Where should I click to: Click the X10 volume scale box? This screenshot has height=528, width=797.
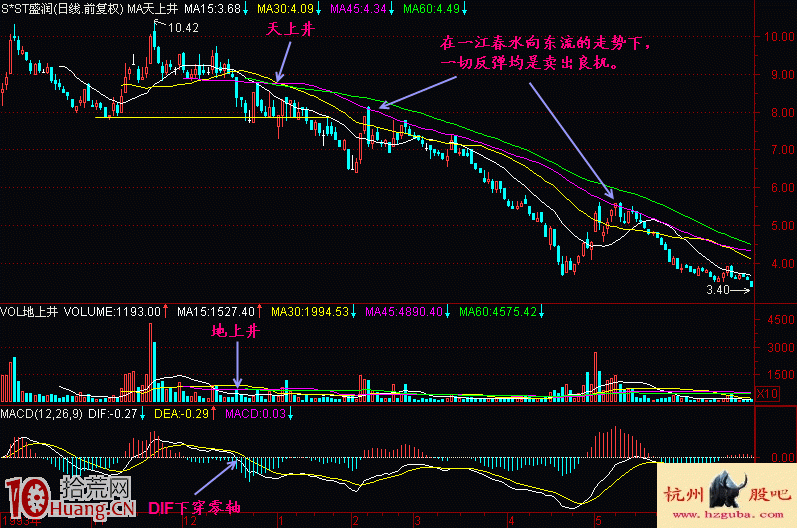pos(767,393)
